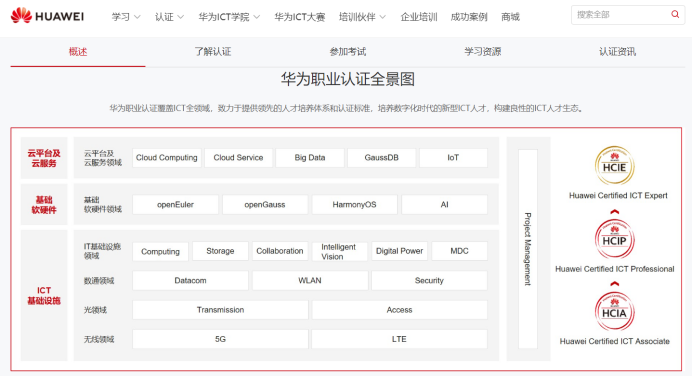Expand the 华为ICT学院 dropdown menu
This screenshot has width=692, height=377.
[x=229, y=17]
